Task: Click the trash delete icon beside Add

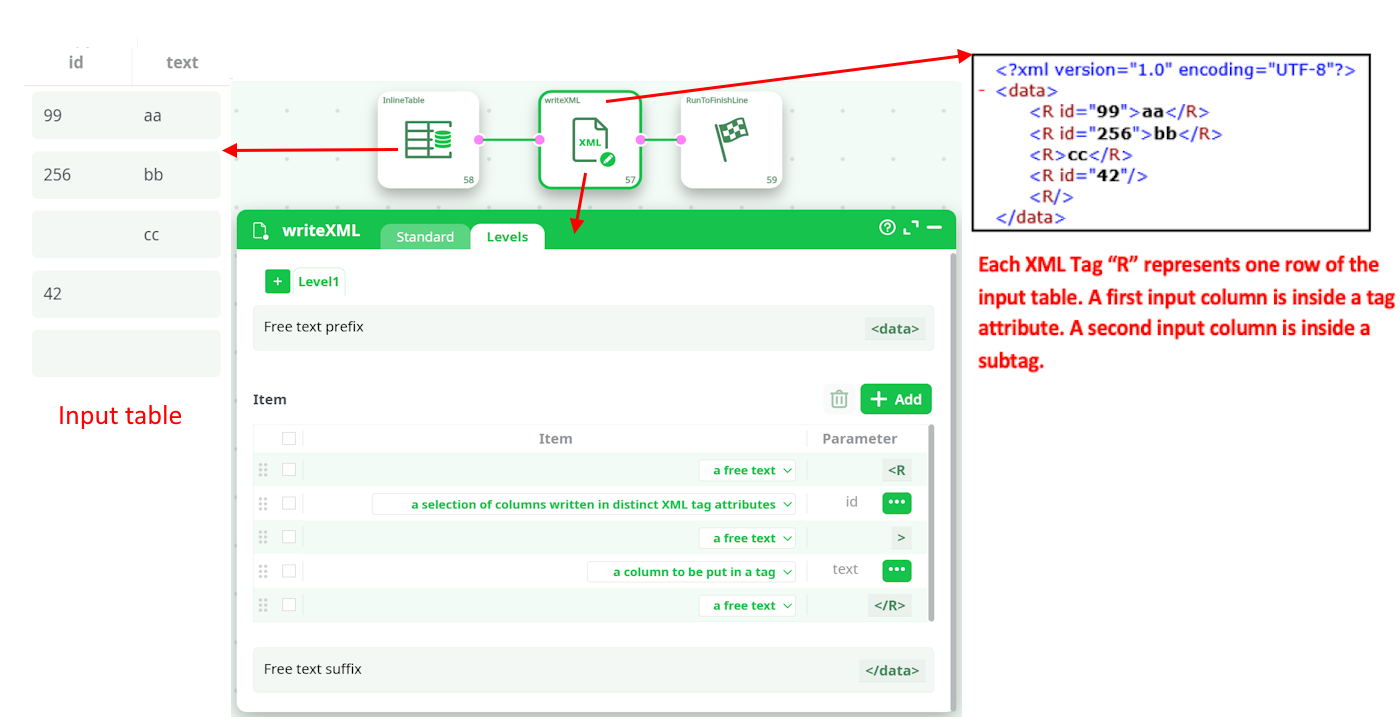Action: [839, 399]
